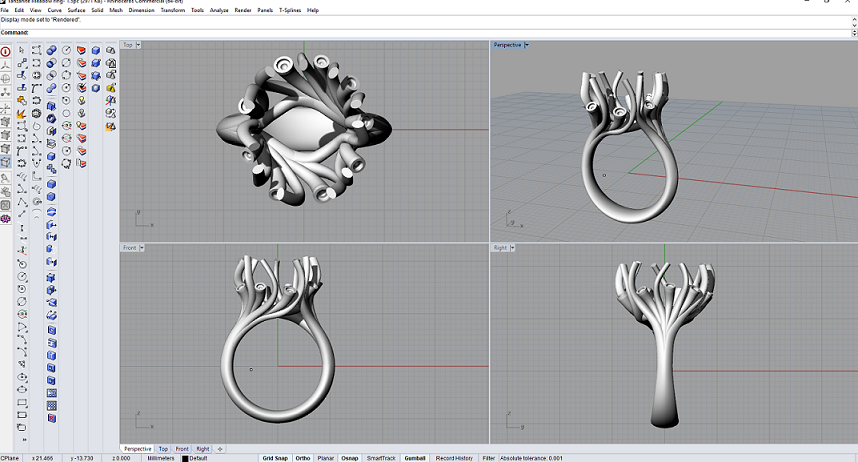Screen dimensions: 858x462
Task: Expand the toolbar overflow chevron
Action: coord(24,440)
